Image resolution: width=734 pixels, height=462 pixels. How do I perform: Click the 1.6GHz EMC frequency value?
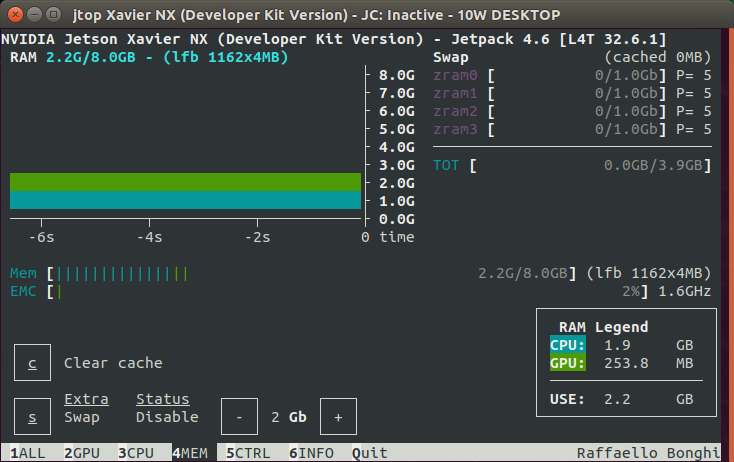684,291
